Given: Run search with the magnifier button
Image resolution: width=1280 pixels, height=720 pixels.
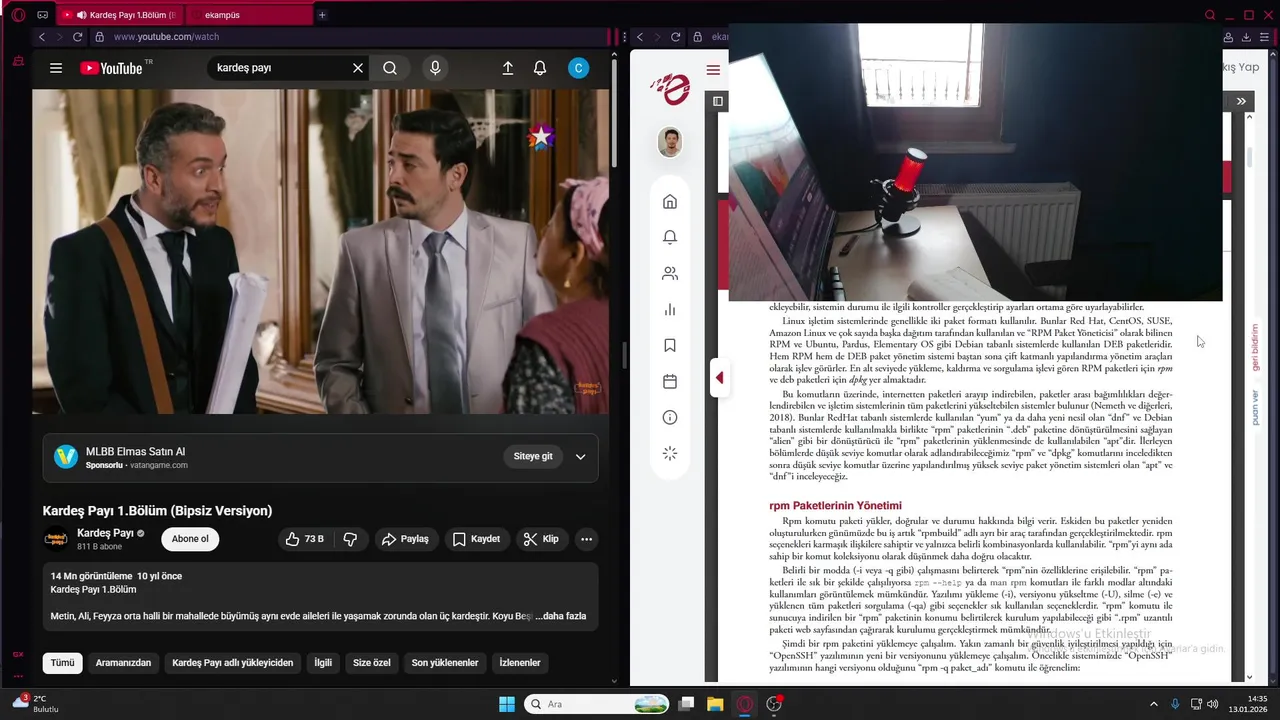Looking at the screenshot, I should [x=390, y=68].
